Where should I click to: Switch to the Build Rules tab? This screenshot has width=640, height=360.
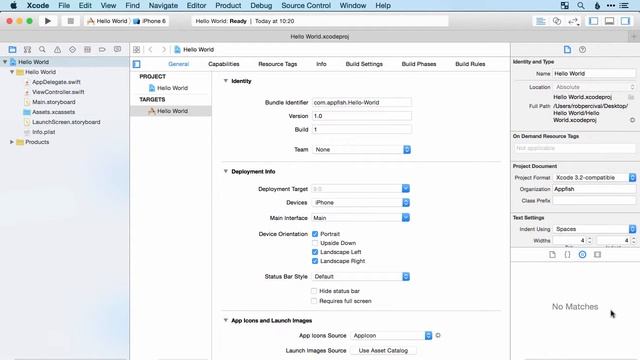click(x=470, y=64)
